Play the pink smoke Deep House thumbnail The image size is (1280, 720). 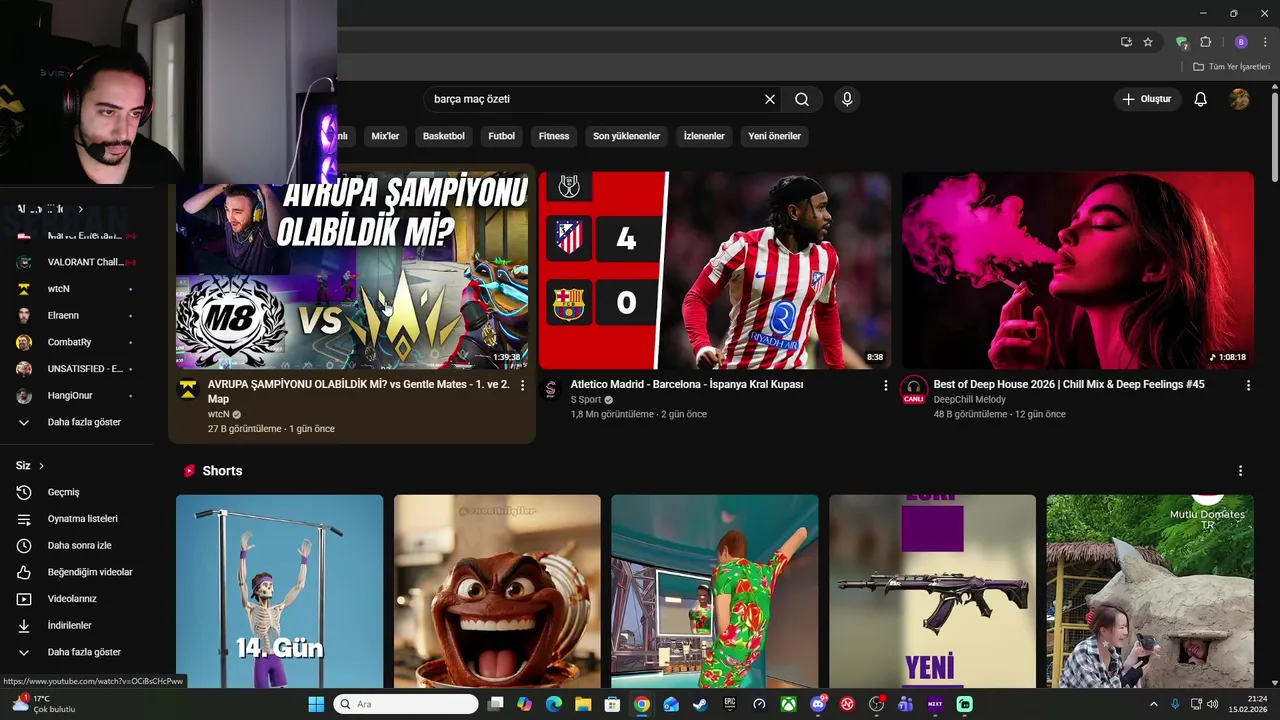coord(1078,270)
